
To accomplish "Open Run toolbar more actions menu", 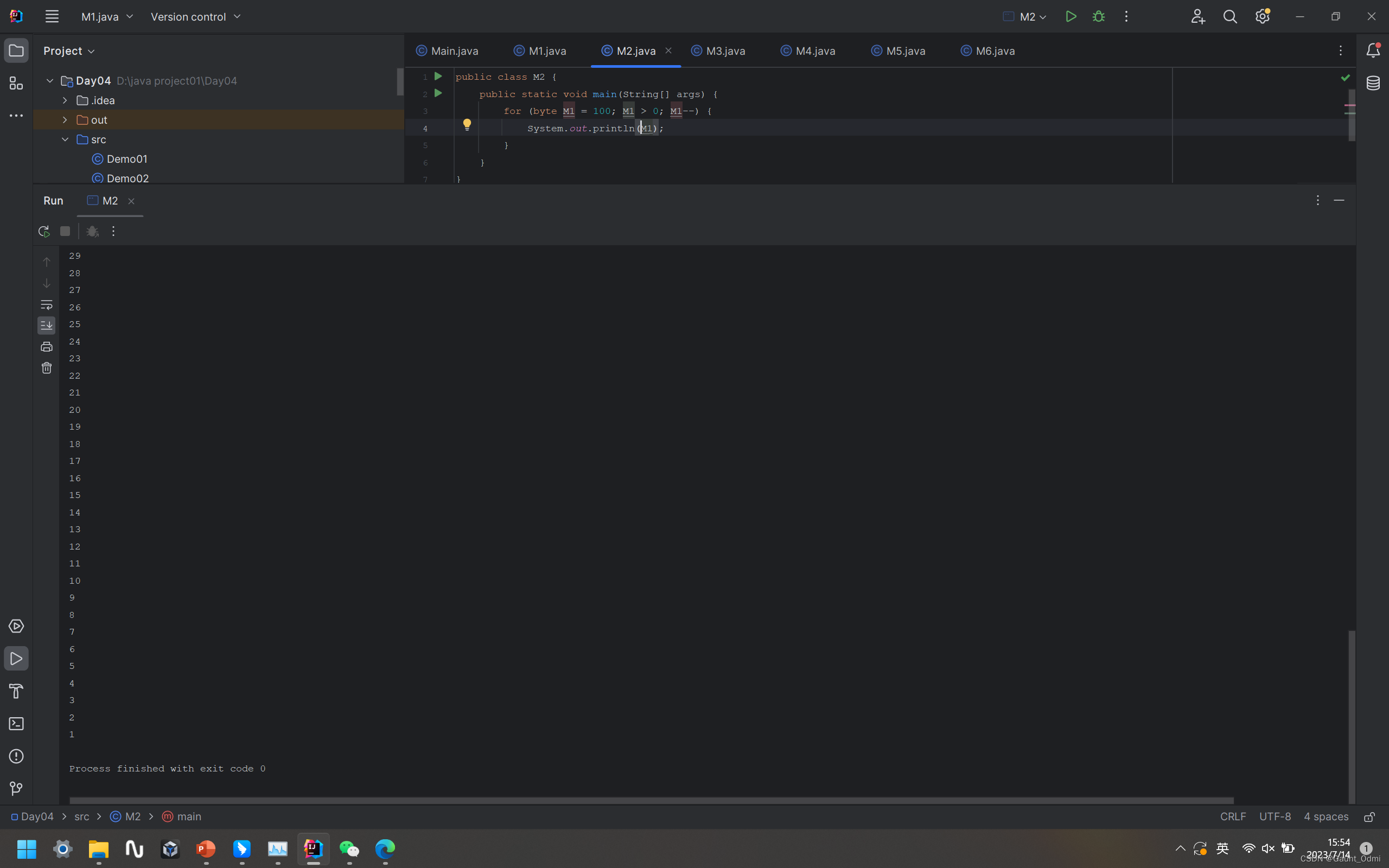I will pyautogui.click(x=113, y=231).
